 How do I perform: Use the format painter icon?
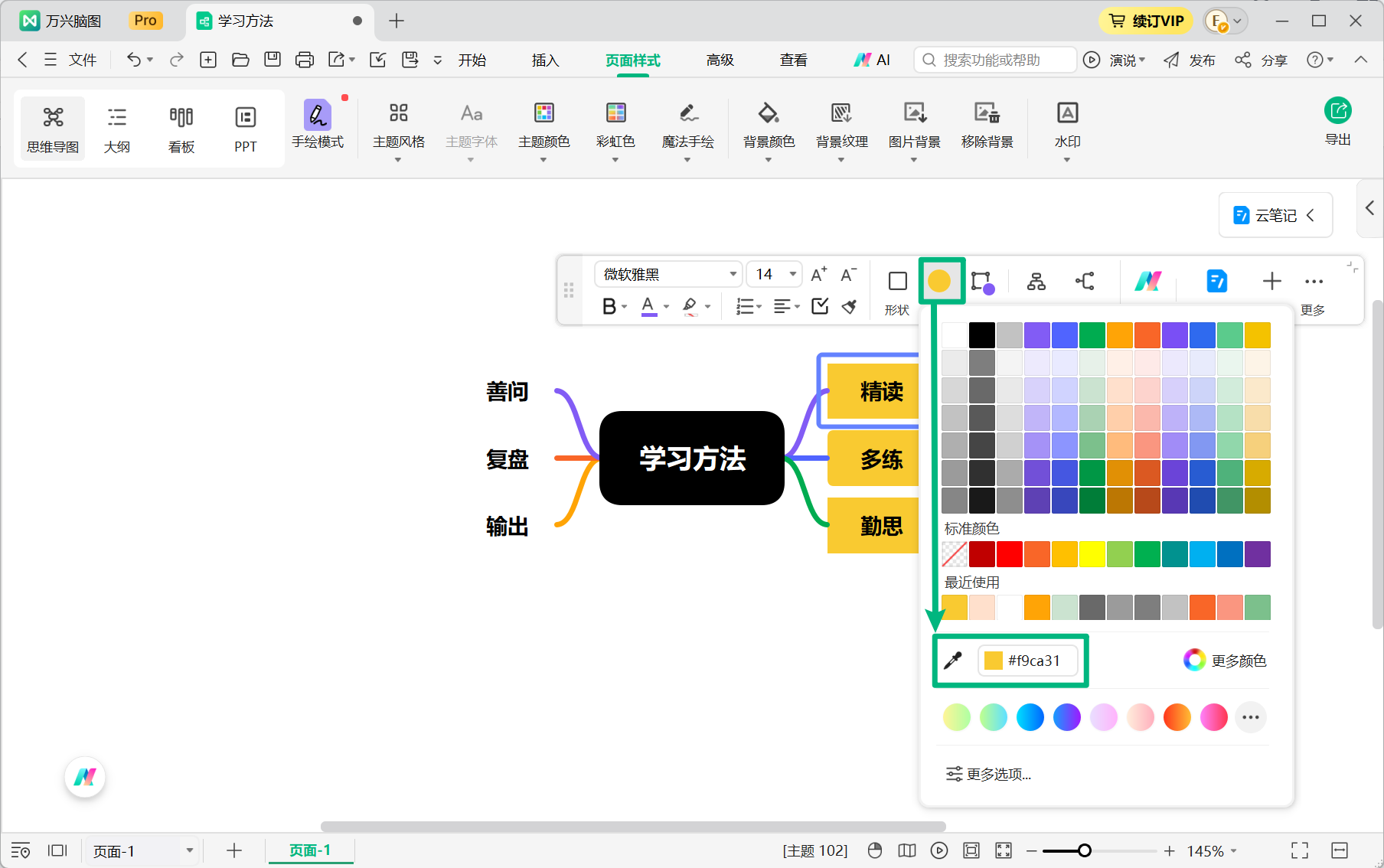click(x=849, y=306)
